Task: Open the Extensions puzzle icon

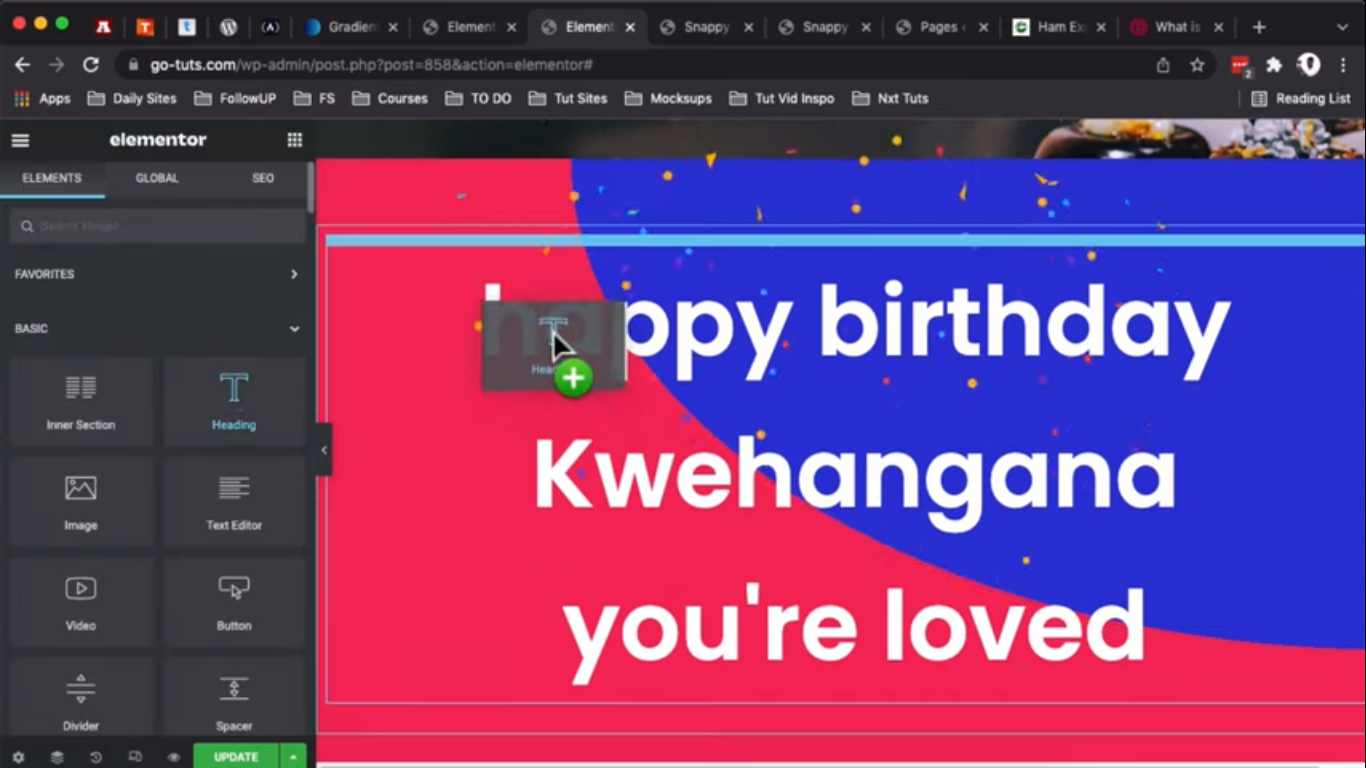Action: point(1274,65)
